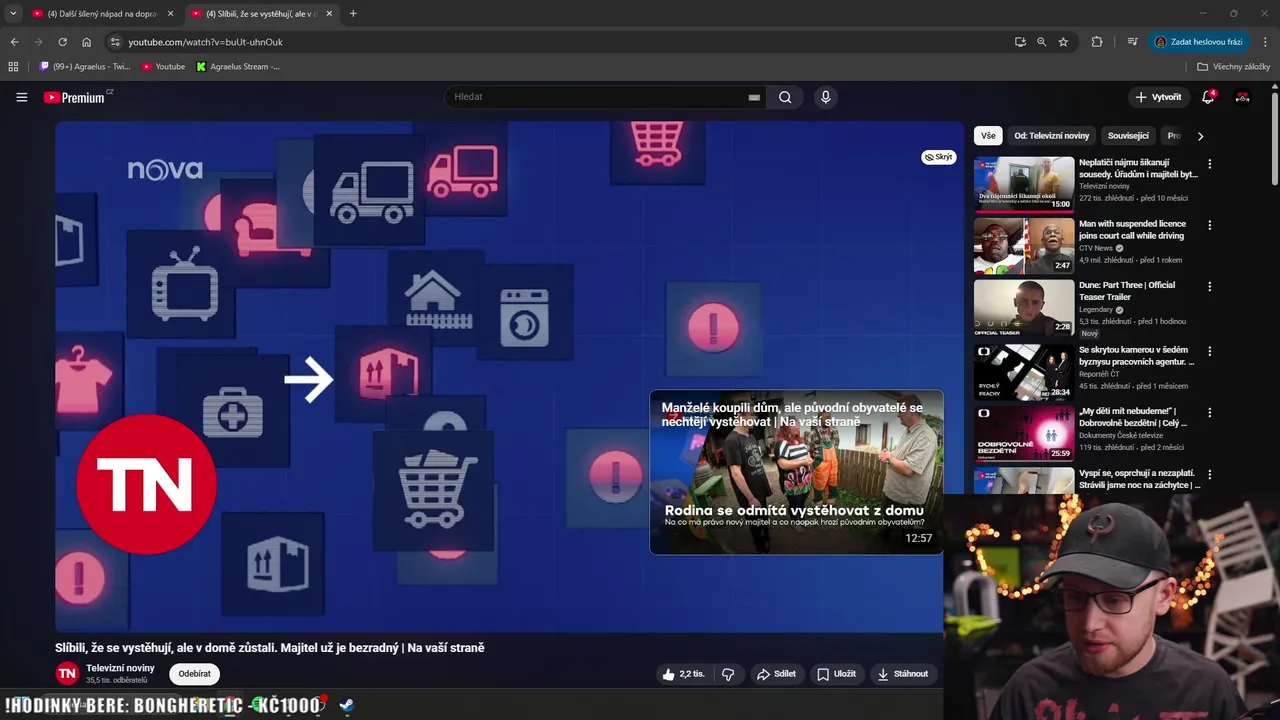Open 'Dune: Part Three | Official Teaser Trailer' title
1280x720 pixels.
[x=1127, y=291]
